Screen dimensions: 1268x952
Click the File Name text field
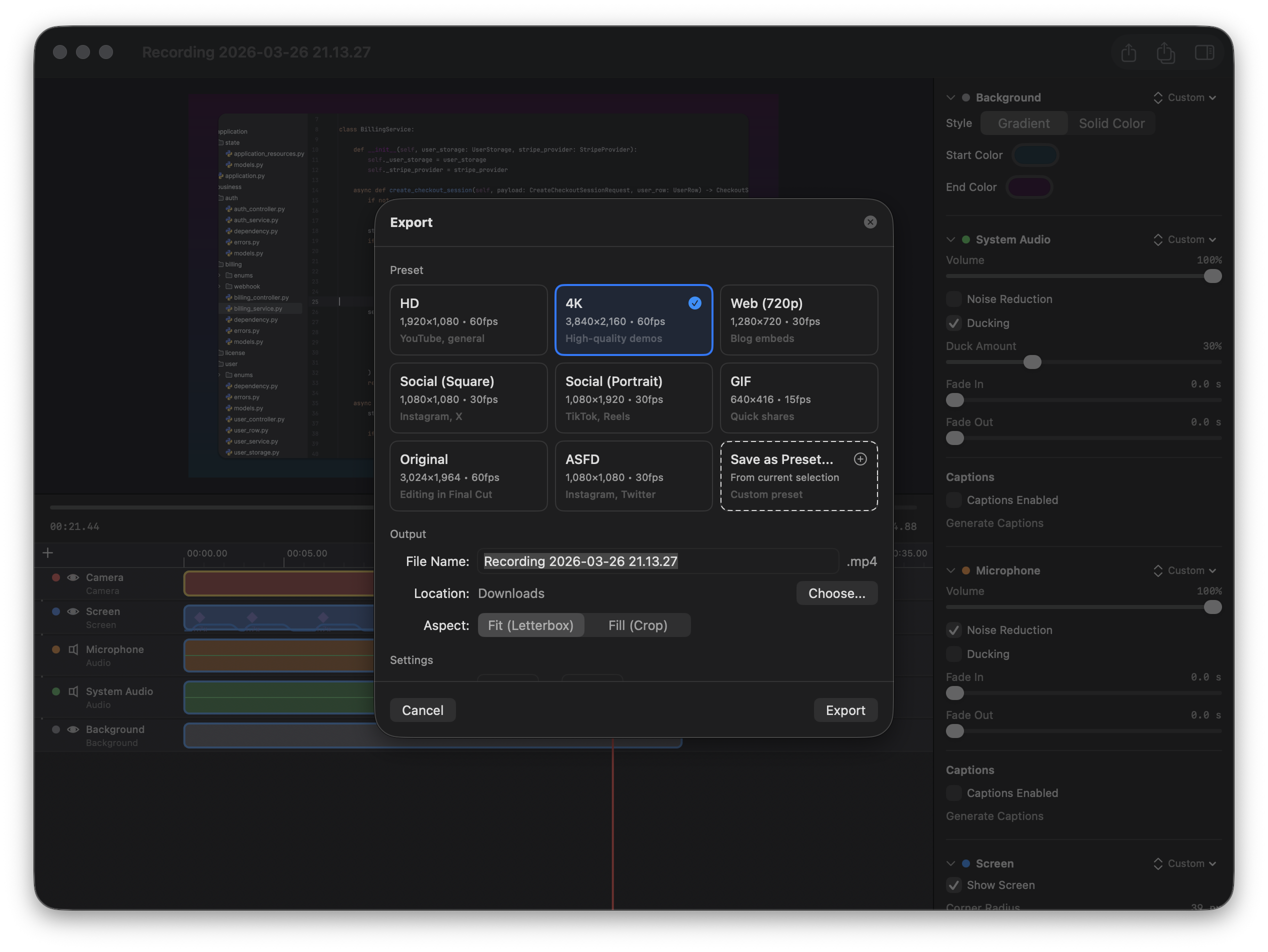658,561
